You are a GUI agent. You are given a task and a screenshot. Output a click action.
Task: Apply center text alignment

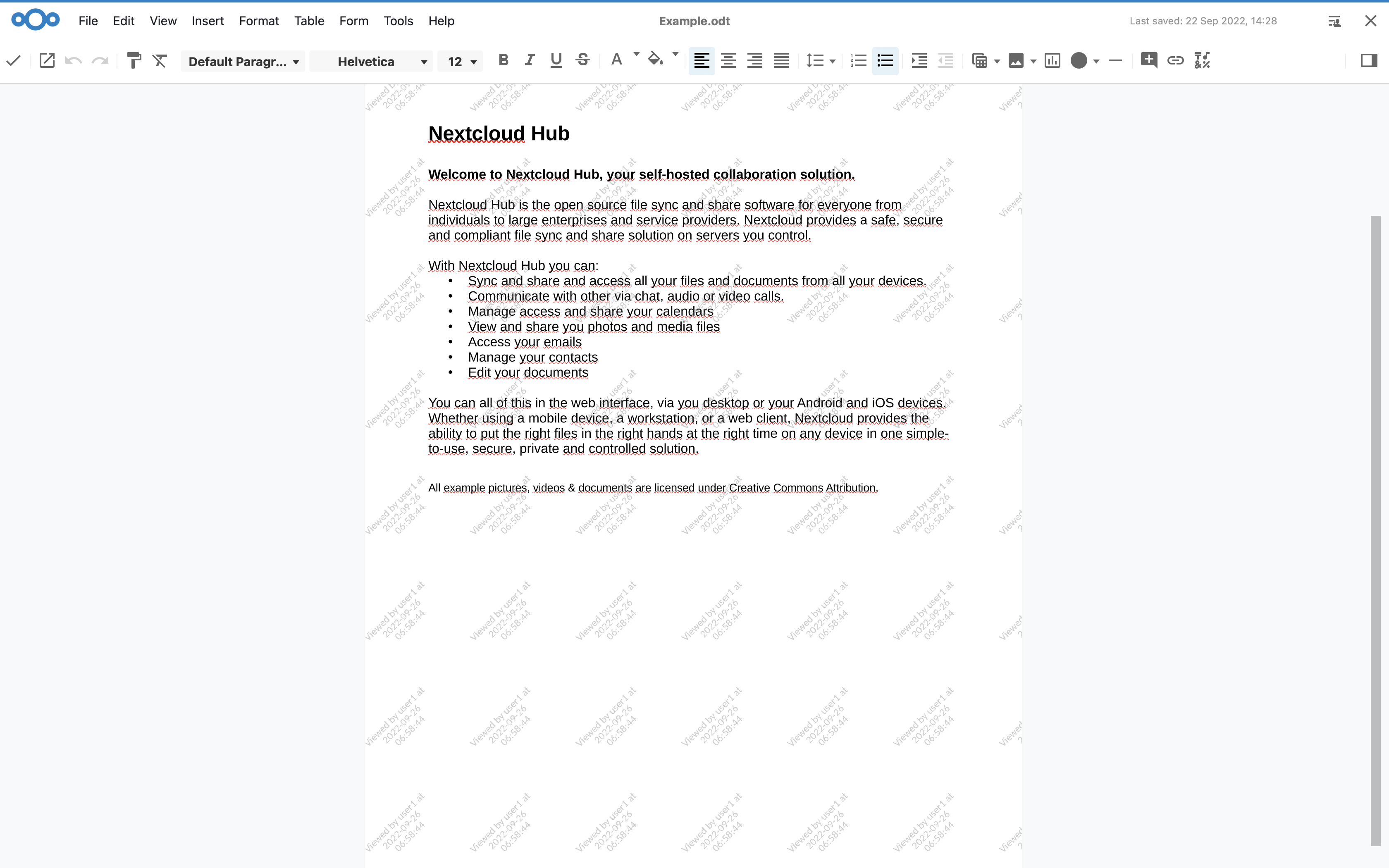tap(728, 60)
